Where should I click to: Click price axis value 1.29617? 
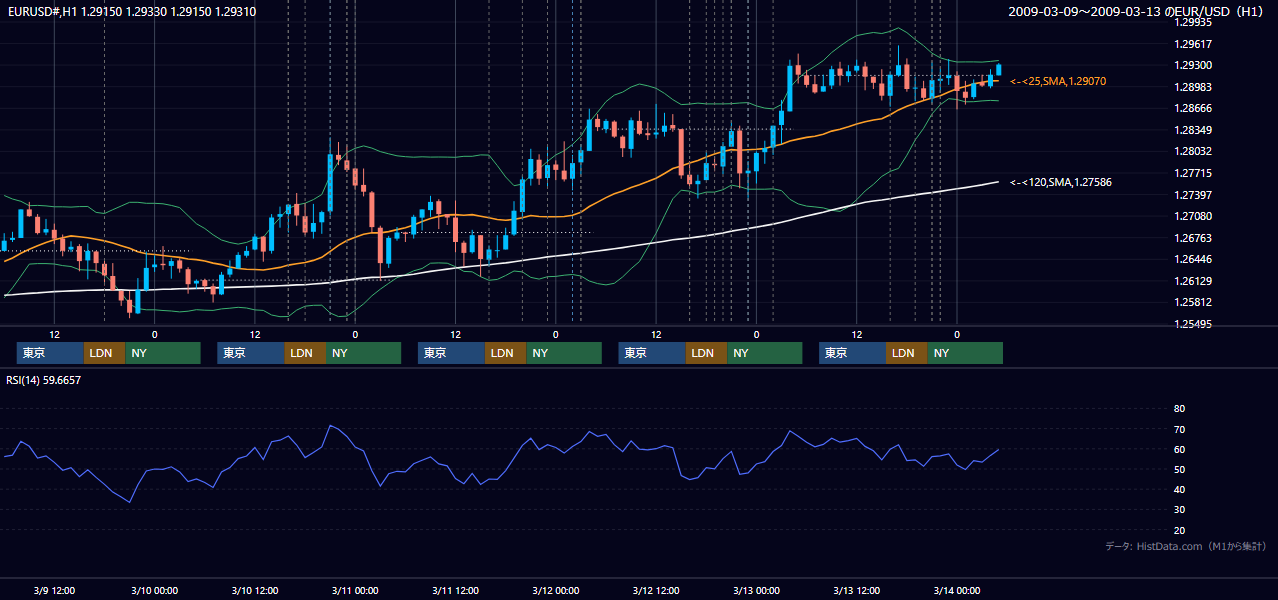pyautogui.click(x=1193, y=44)
